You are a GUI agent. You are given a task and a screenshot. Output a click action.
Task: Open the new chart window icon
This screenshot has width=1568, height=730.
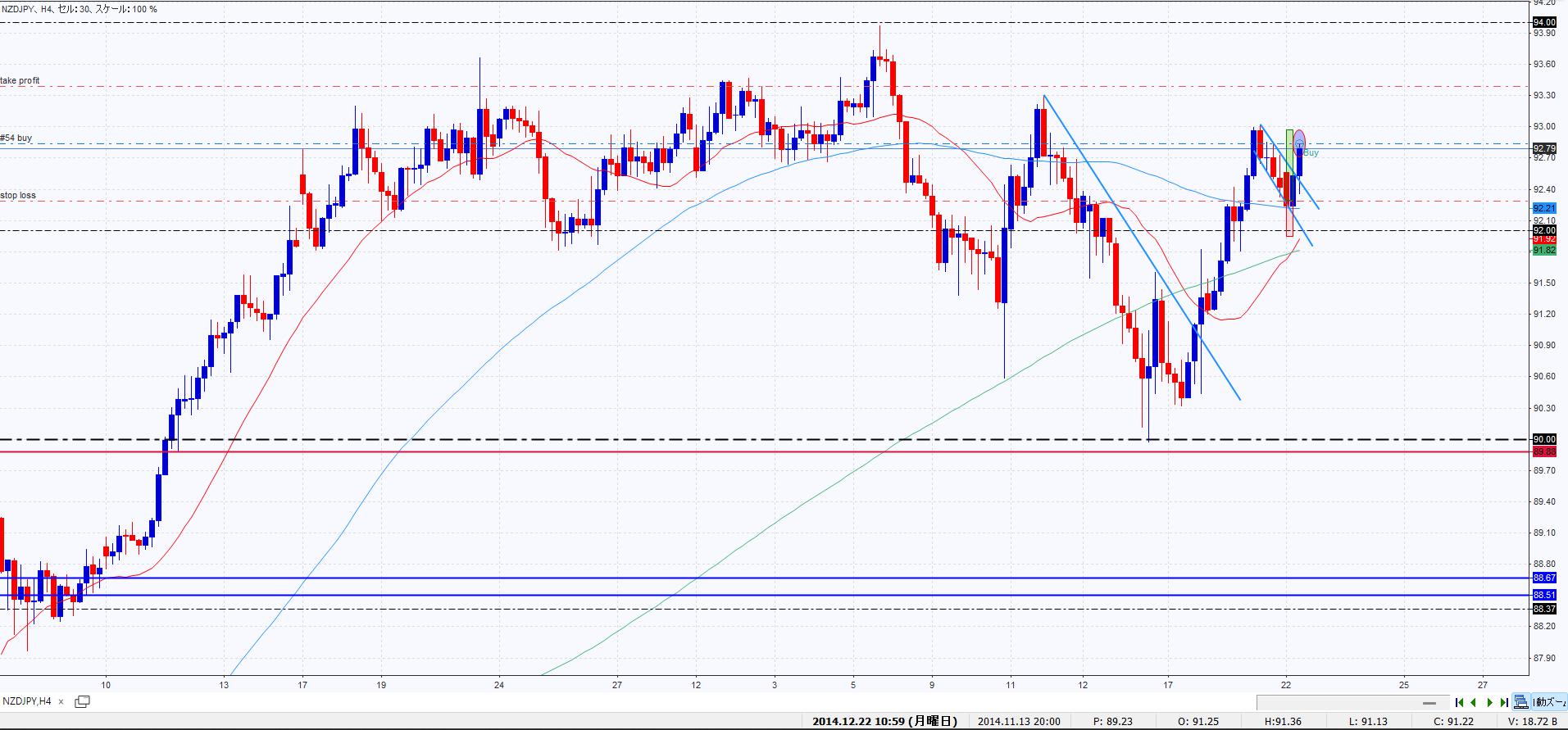click(82, 701)
